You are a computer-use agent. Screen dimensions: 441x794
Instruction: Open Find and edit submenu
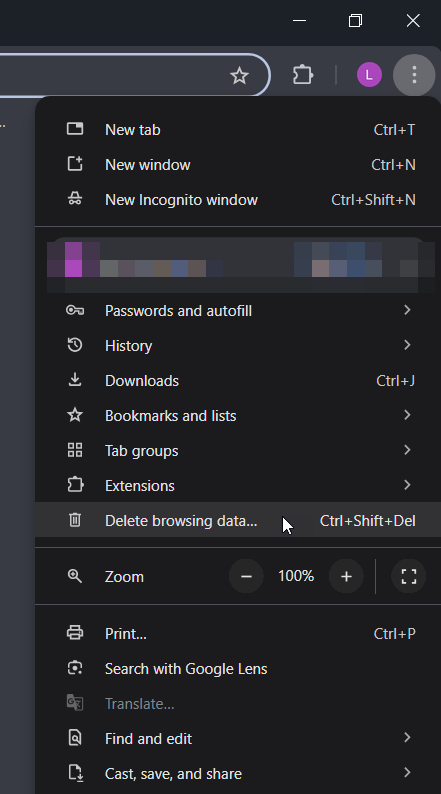click(x=238, y=738)
